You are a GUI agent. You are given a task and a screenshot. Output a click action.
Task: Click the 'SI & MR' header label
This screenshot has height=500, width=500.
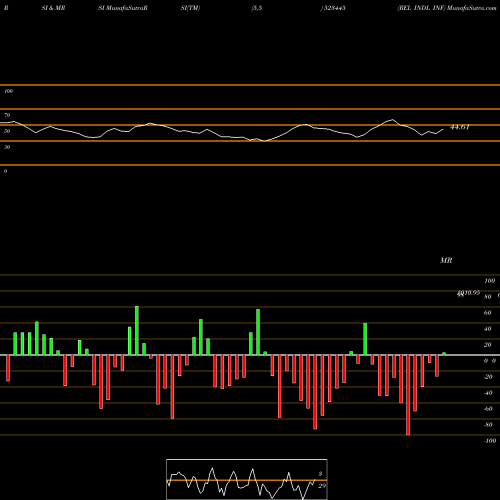[53, 8]
